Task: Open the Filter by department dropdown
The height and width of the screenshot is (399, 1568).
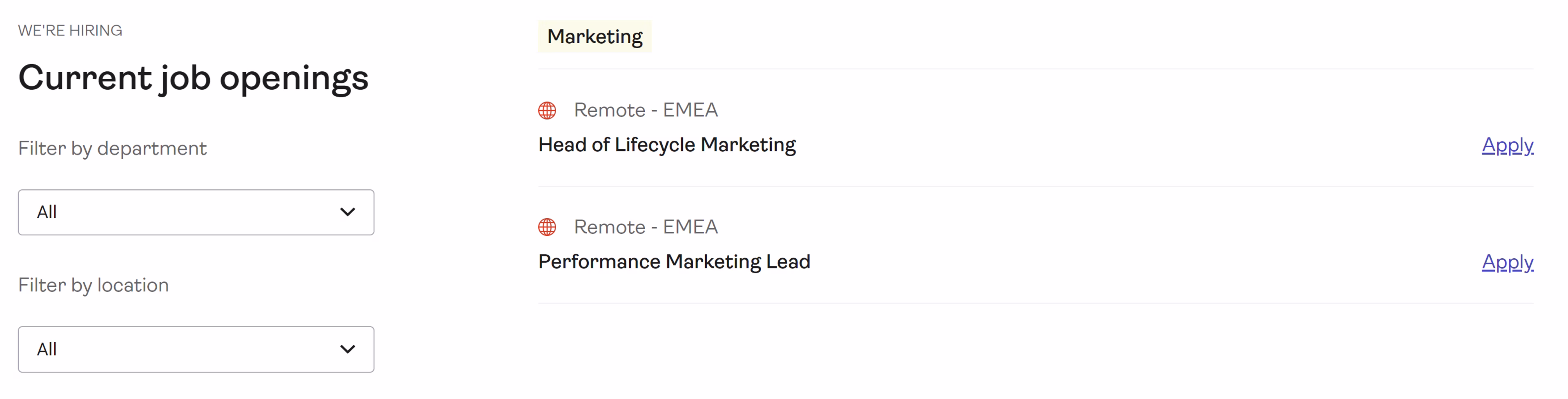Action: click(196, 212)
